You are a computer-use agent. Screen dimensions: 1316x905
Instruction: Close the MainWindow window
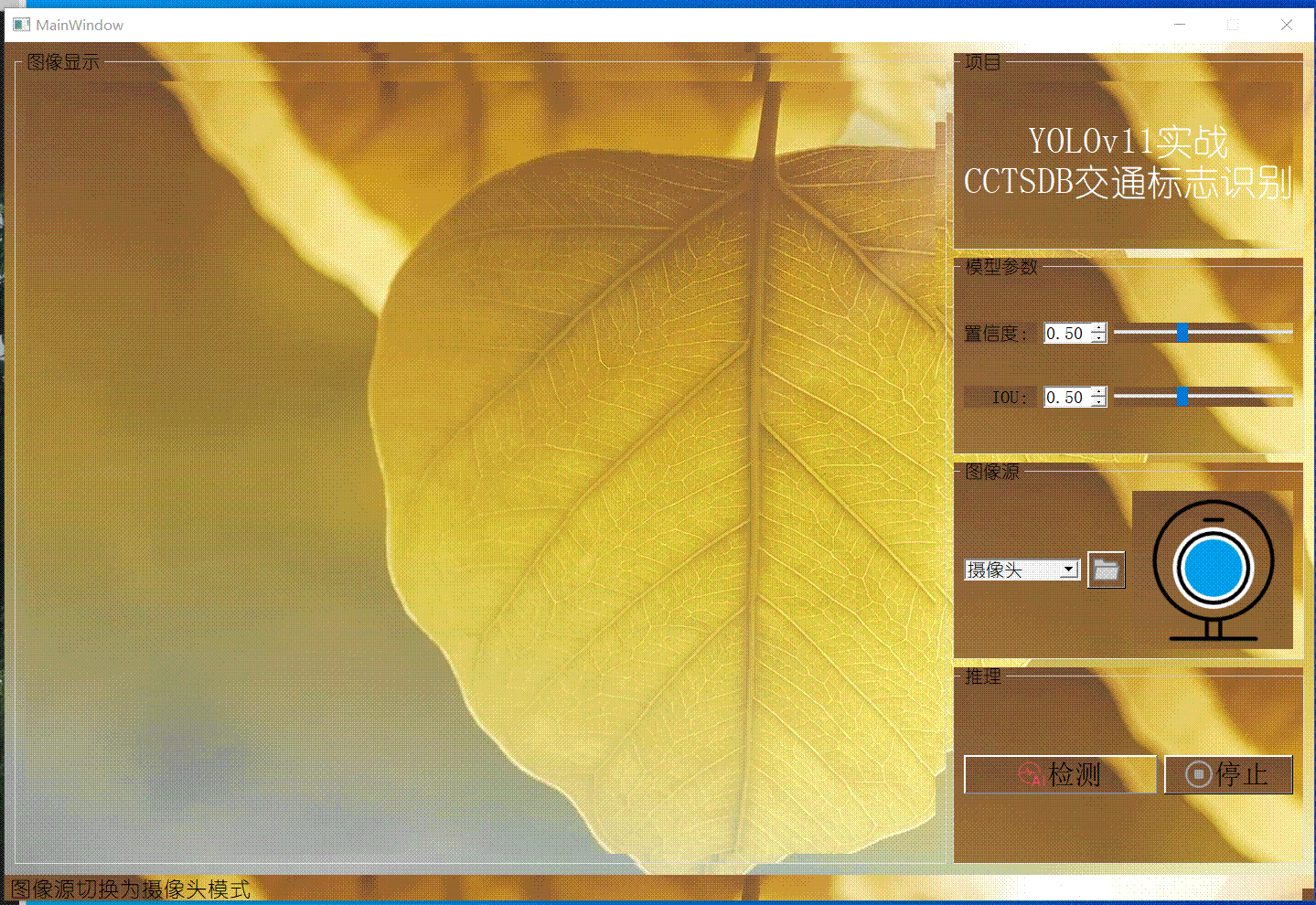coord(1287,25)
